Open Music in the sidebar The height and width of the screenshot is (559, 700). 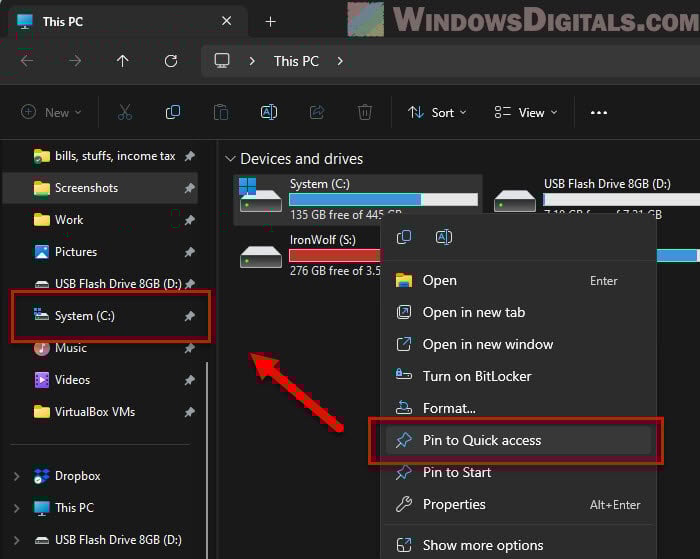click(x=100, y=348)
